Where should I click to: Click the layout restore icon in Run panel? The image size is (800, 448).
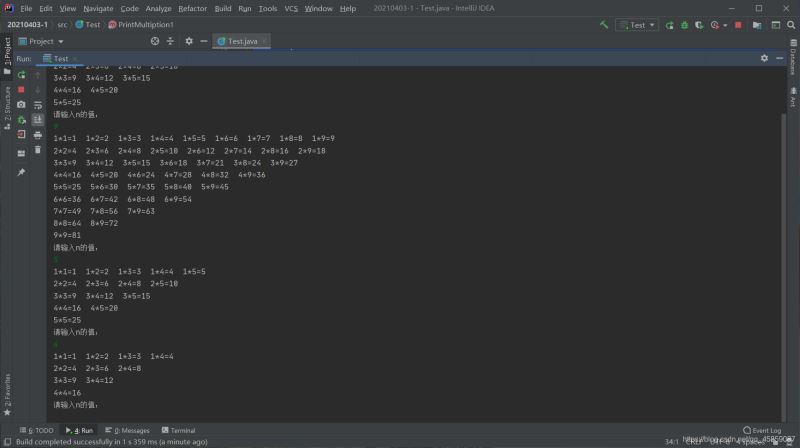(x=21, y=153)
